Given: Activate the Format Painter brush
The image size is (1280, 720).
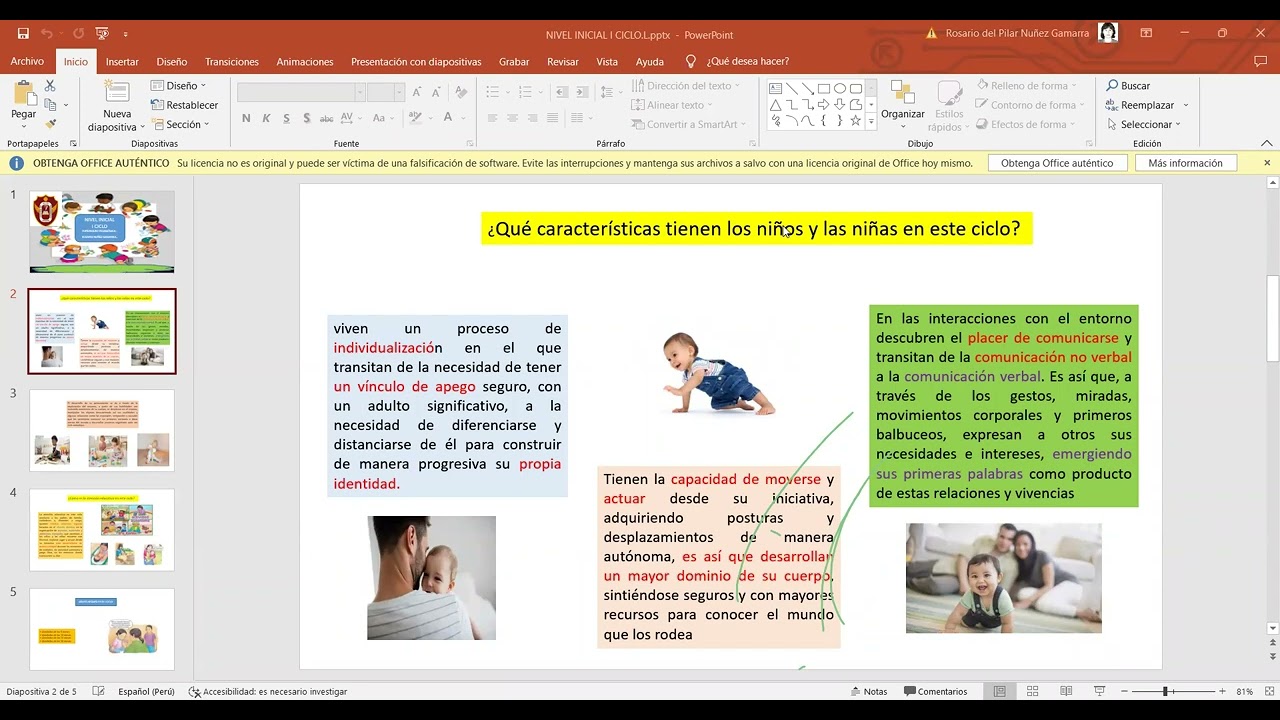Looking at the screenshot, I should (x=50, y=124).
